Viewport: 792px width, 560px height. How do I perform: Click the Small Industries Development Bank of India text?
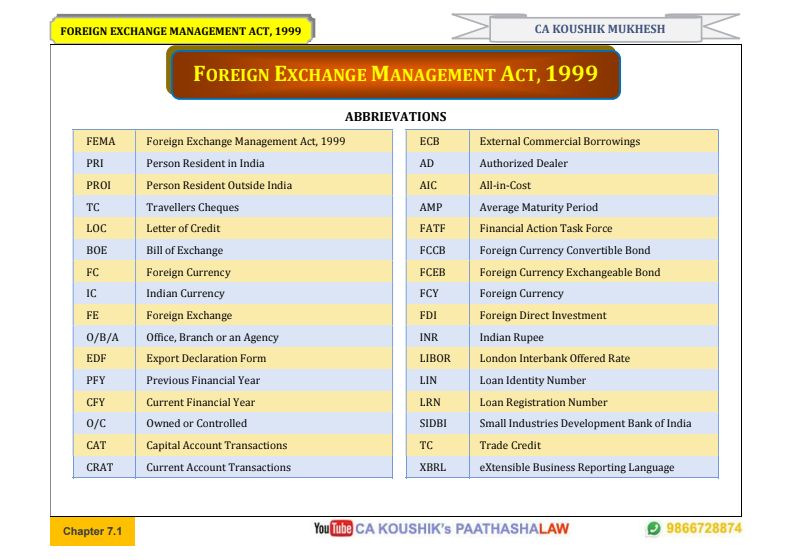[585, 424]
